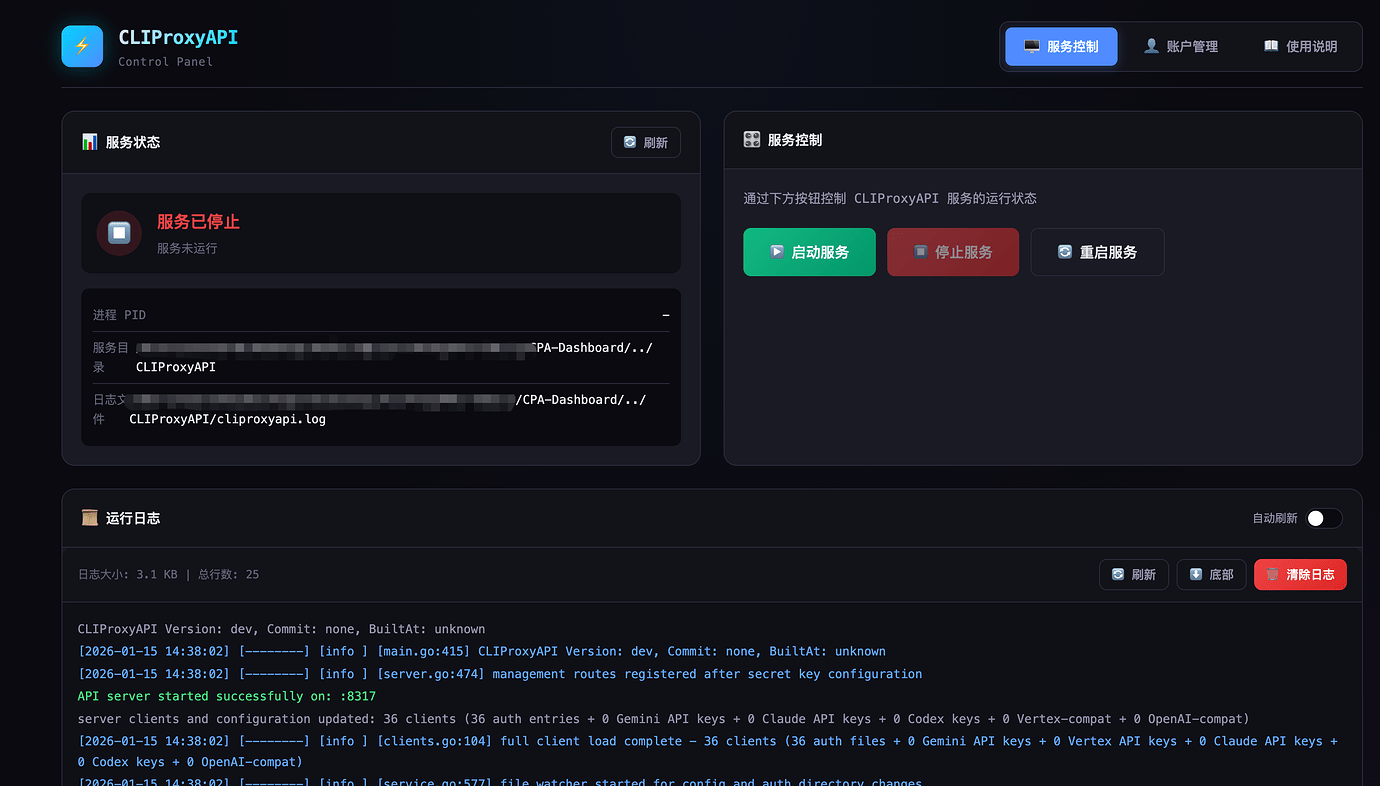Image resolution: width=1380 pixels, height=786 pixels.
Task: Clear logs with 清除日志 button
Action: pos(1300,574)
